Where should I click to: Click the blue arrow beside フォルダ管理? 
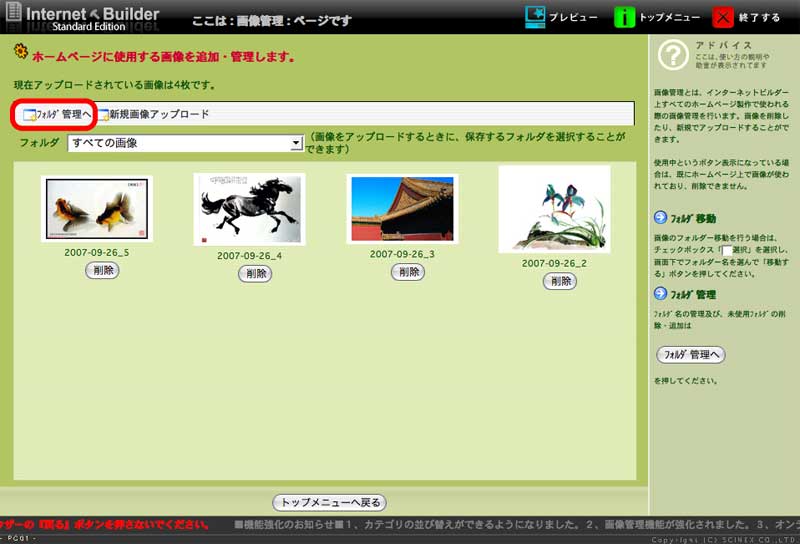point(660,294)
